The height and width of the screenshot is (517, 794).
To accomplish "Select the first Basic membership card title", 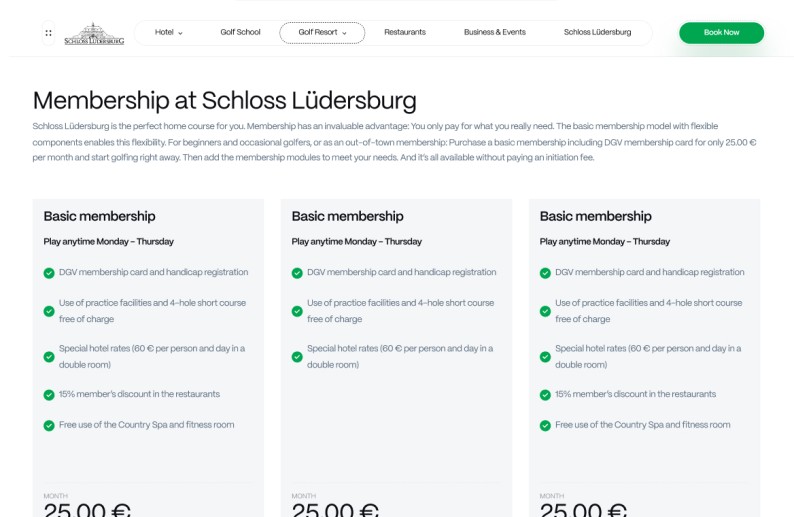I will (x=99, y=216).
